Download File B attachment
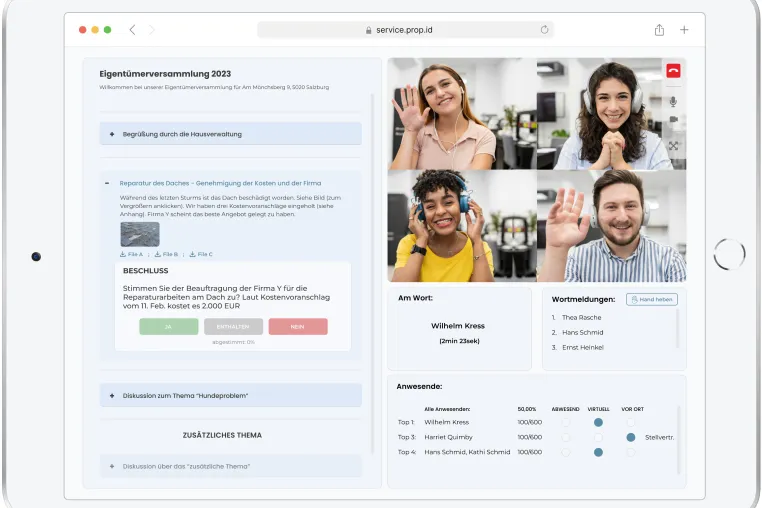The width and height of the screenshot is (762, 508). [x=166, y=254]
